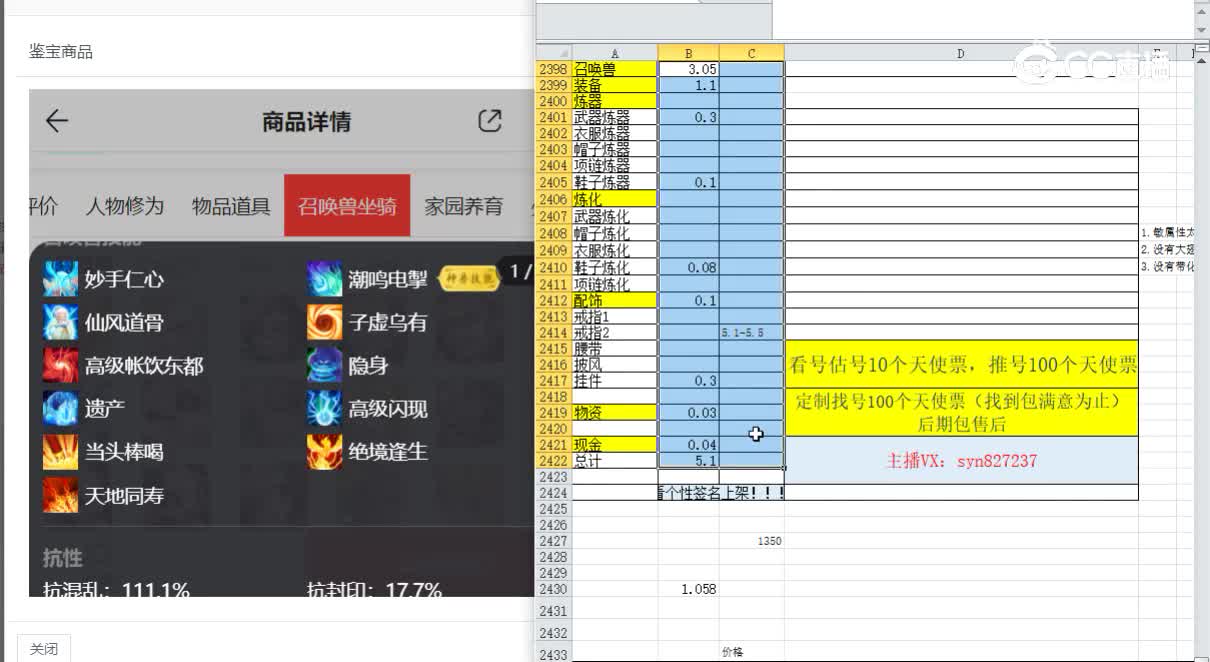Click the cell showing 5.1-5.5
Viewport: 1210px width, 662px height.
point(751,332)
